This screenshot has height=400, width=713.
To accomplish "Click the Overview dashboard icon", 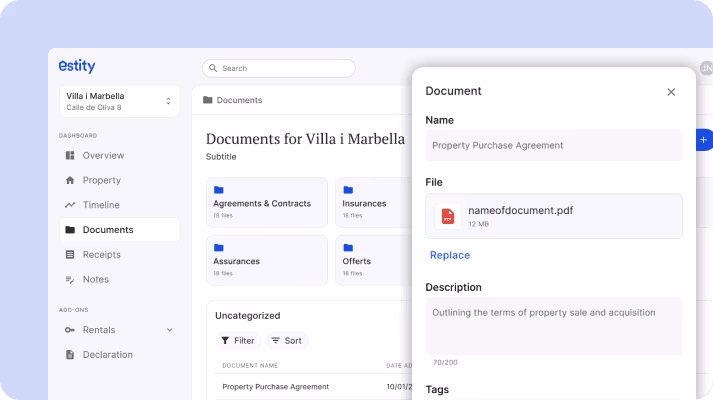I will coord(70,155).
